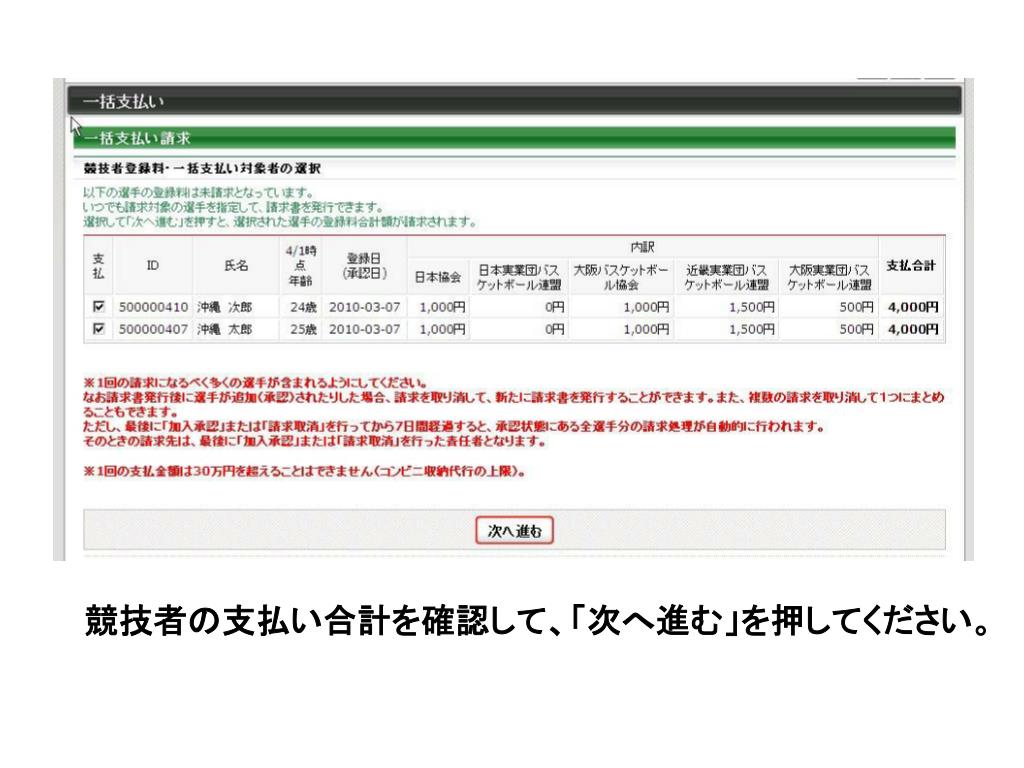Screen dimensions: 1024x768
Task: Click the 氏名 column header
Action: click(x=236, y=266)
